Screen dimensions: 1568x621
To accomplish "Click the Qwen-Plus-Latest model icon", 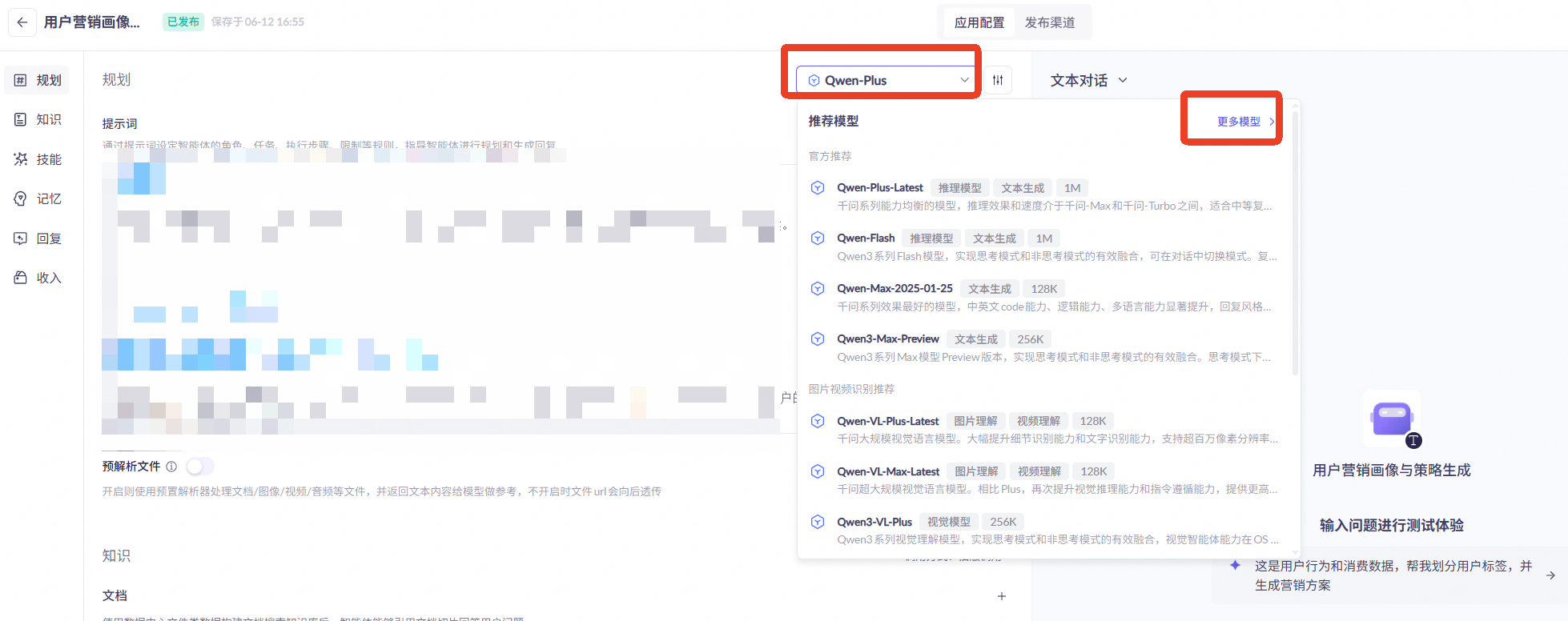I will (x=818, y=187).
